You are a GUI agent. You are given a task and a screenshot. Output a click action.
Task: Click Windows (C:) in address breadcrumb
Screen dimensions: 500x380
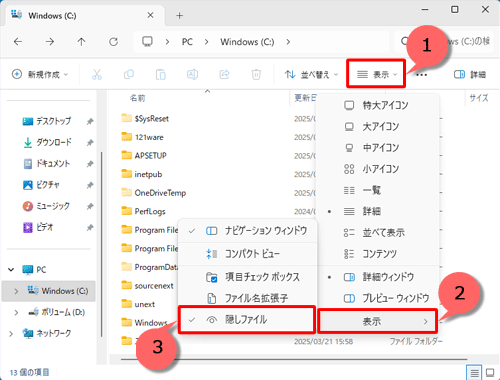[x=247, y=42]
